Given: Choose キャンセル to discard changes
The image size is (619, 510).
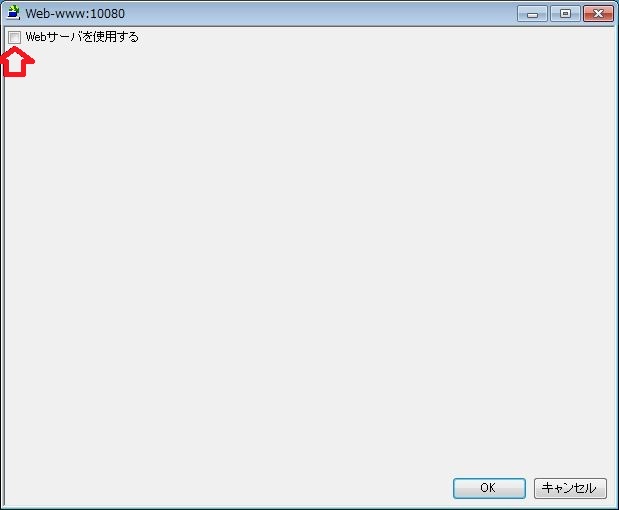Looking at the screenshot, I should 570,488.
